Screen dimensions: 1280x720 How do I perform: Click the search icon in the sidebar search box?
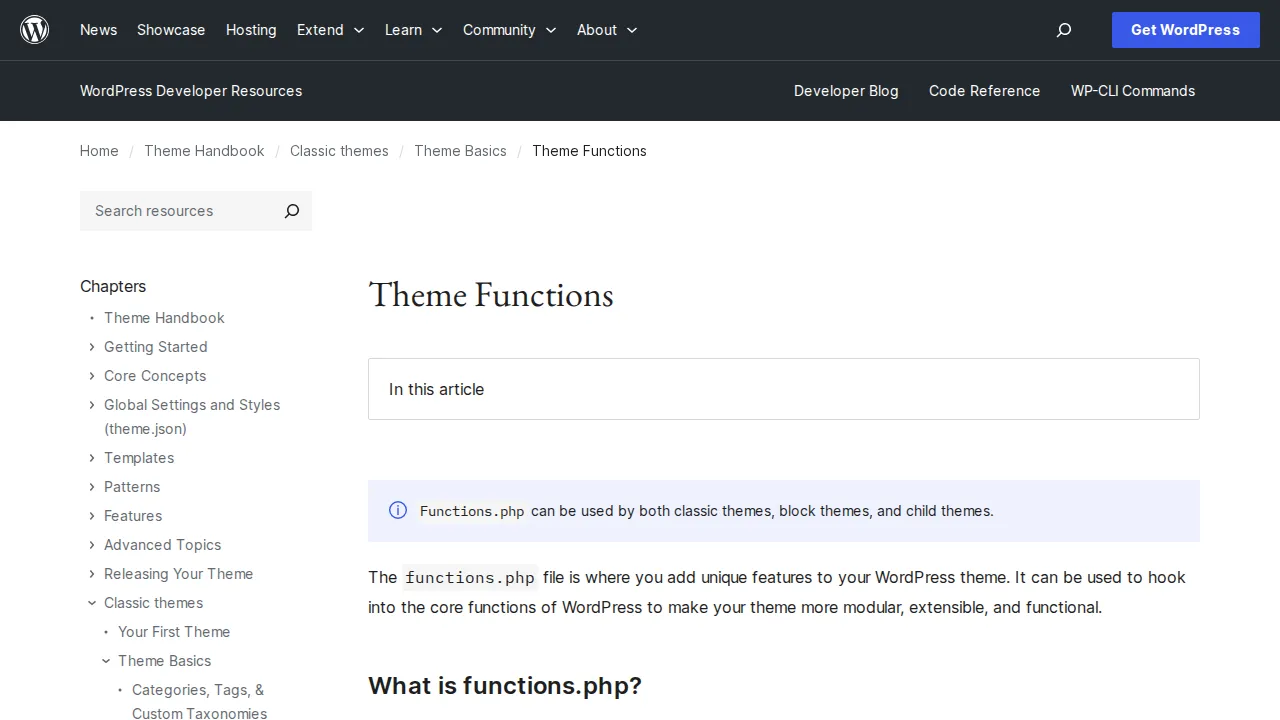click(291, 211)
